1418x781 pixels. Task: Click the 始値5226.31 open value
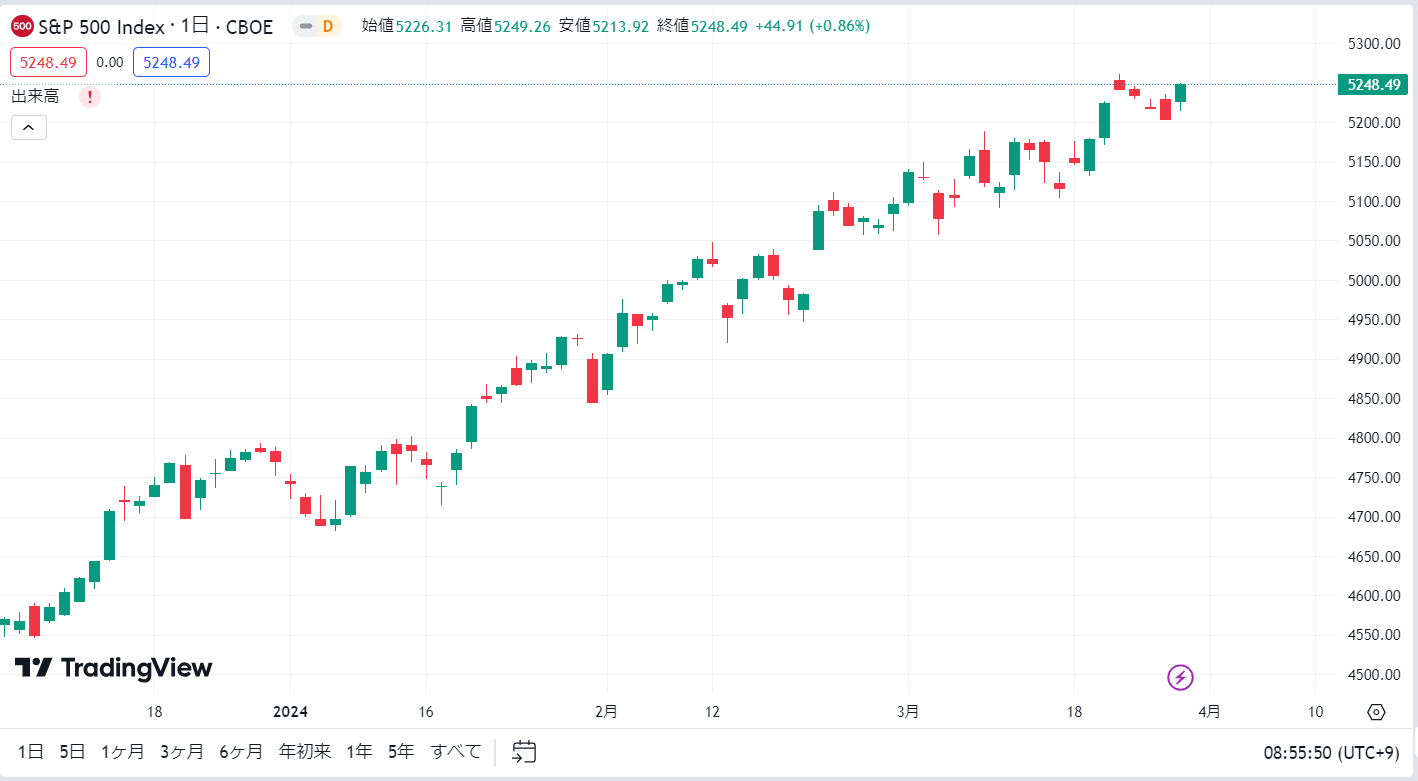pyautogui.click(x=408, y=26)
